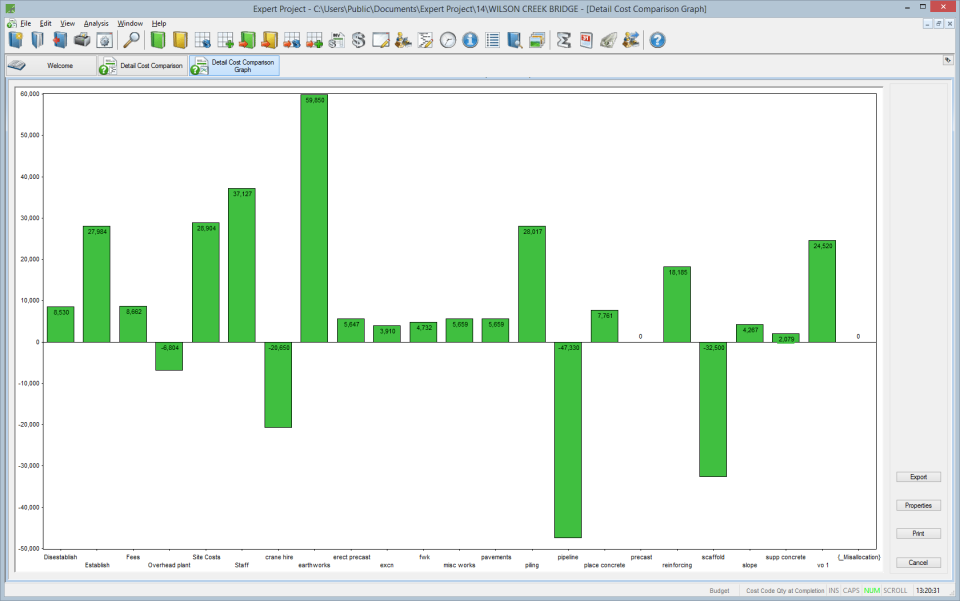Click the reinforcing bar labeled 18,185
Viewport: 960px width, 601px height.
click(677, 304)
